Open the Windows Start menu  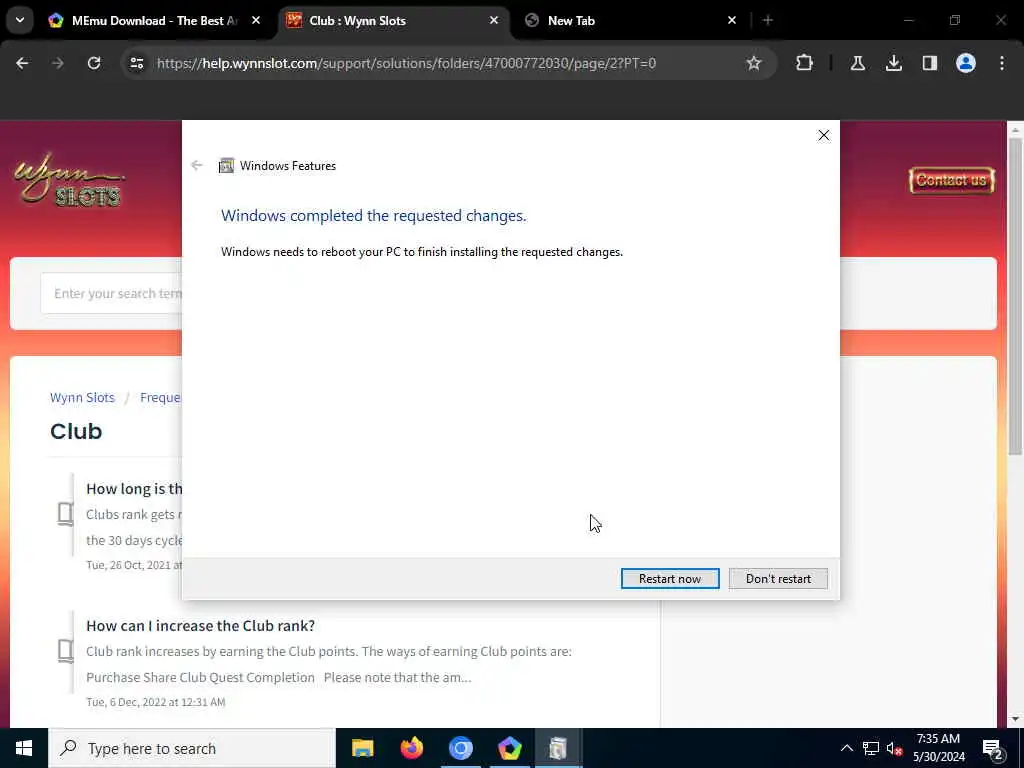click(24, 748)
